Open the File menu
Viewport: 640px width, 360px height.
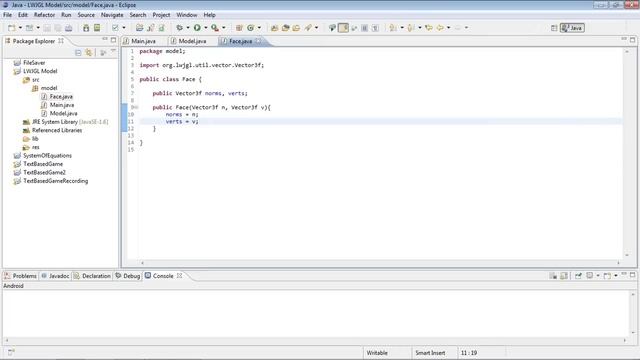(x=7, y=15)
